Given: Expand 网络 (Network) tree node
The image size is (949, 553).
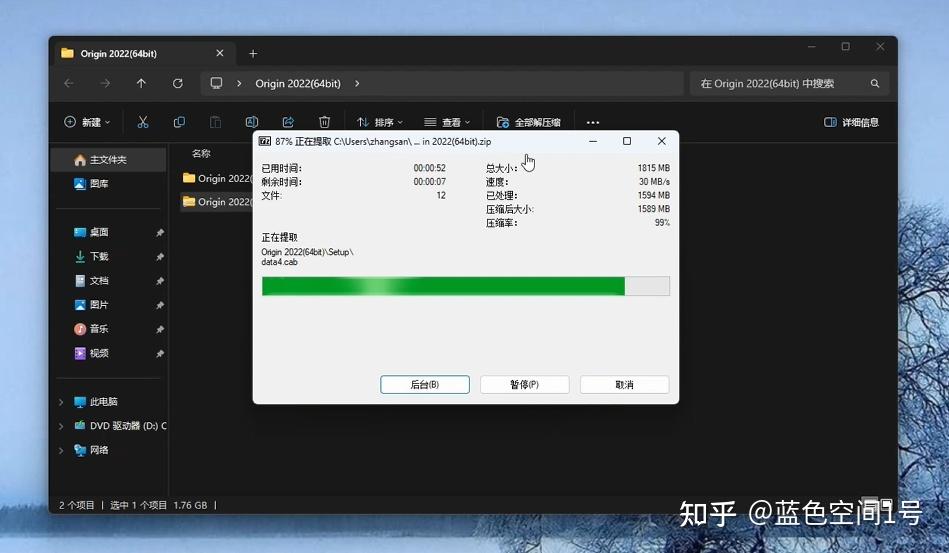Looking at the screenshot, I should point(61,450).
